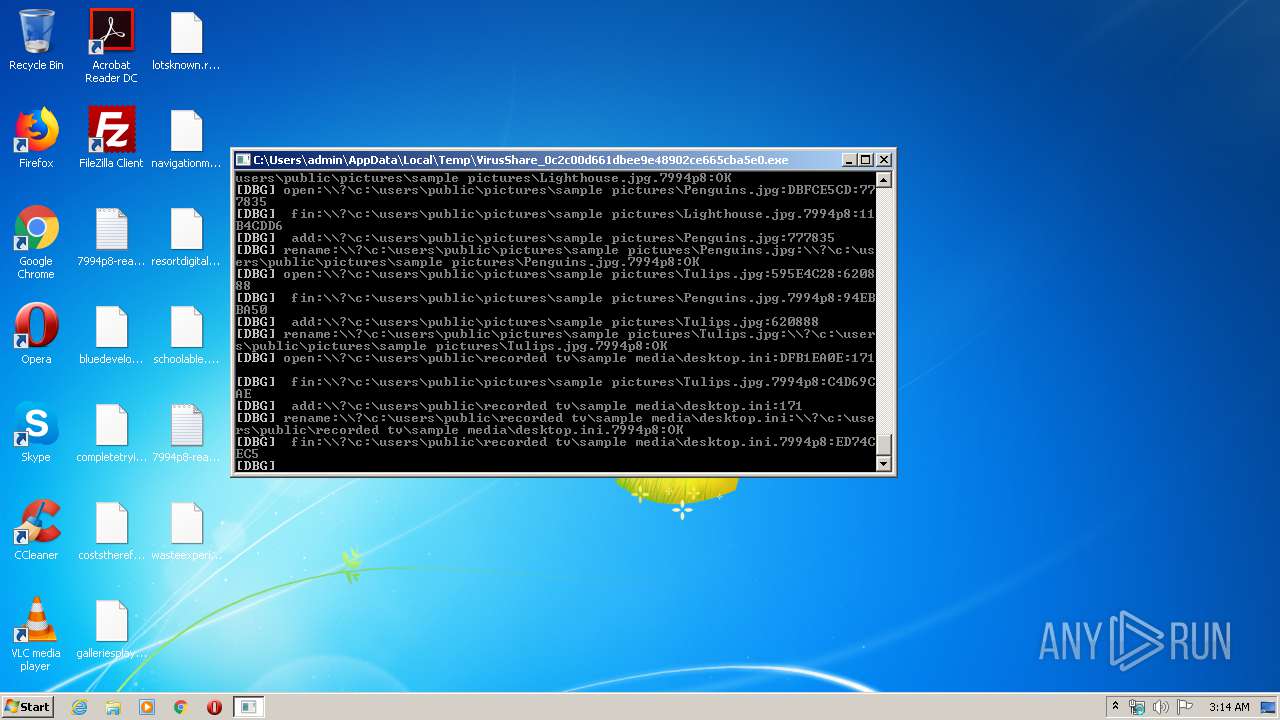Open the network tray icon
Viewport: 1280px width, 720px height.
tap(1137, 707)
